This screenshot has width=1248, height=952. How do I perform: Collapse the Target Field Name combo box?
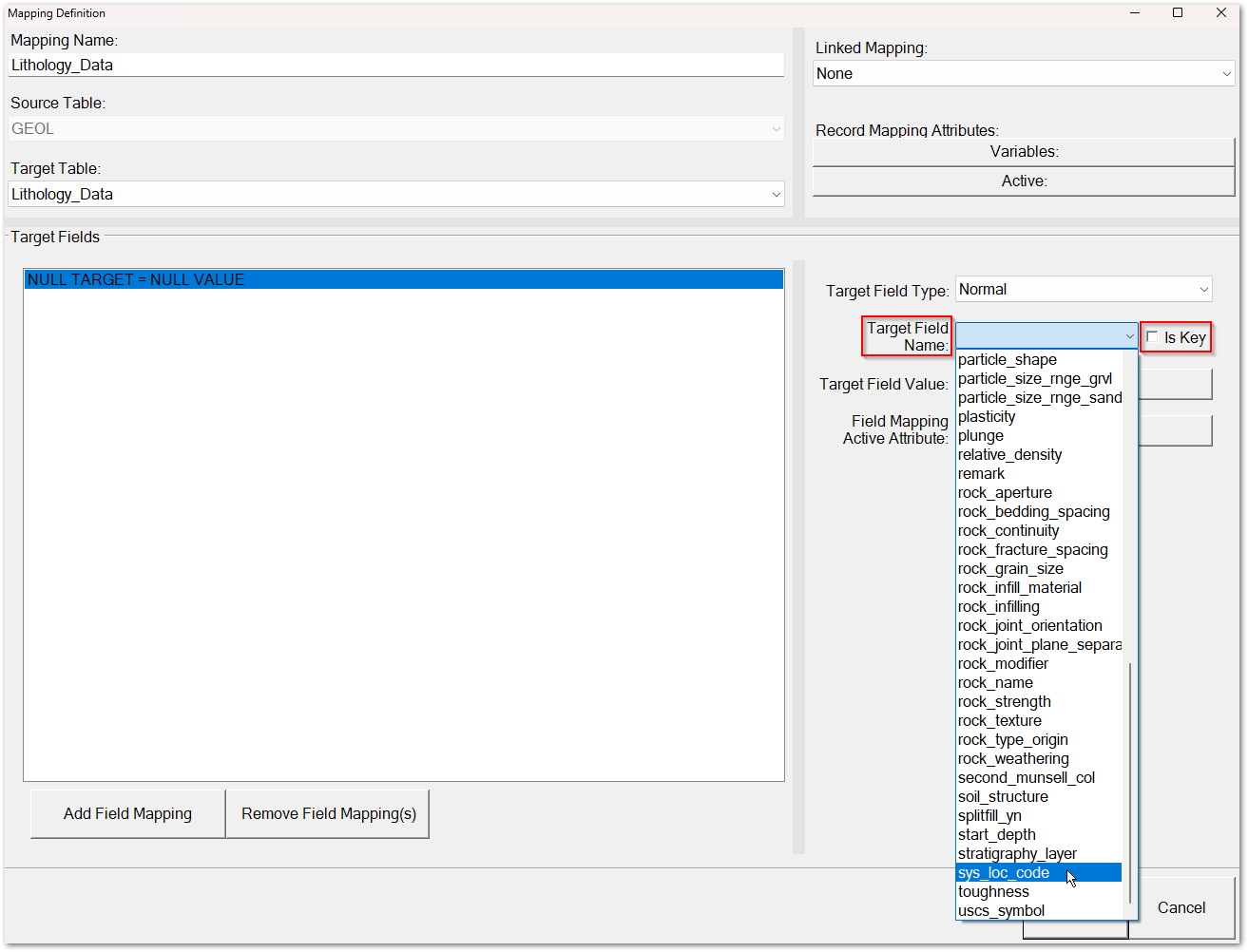[1129, 336]
